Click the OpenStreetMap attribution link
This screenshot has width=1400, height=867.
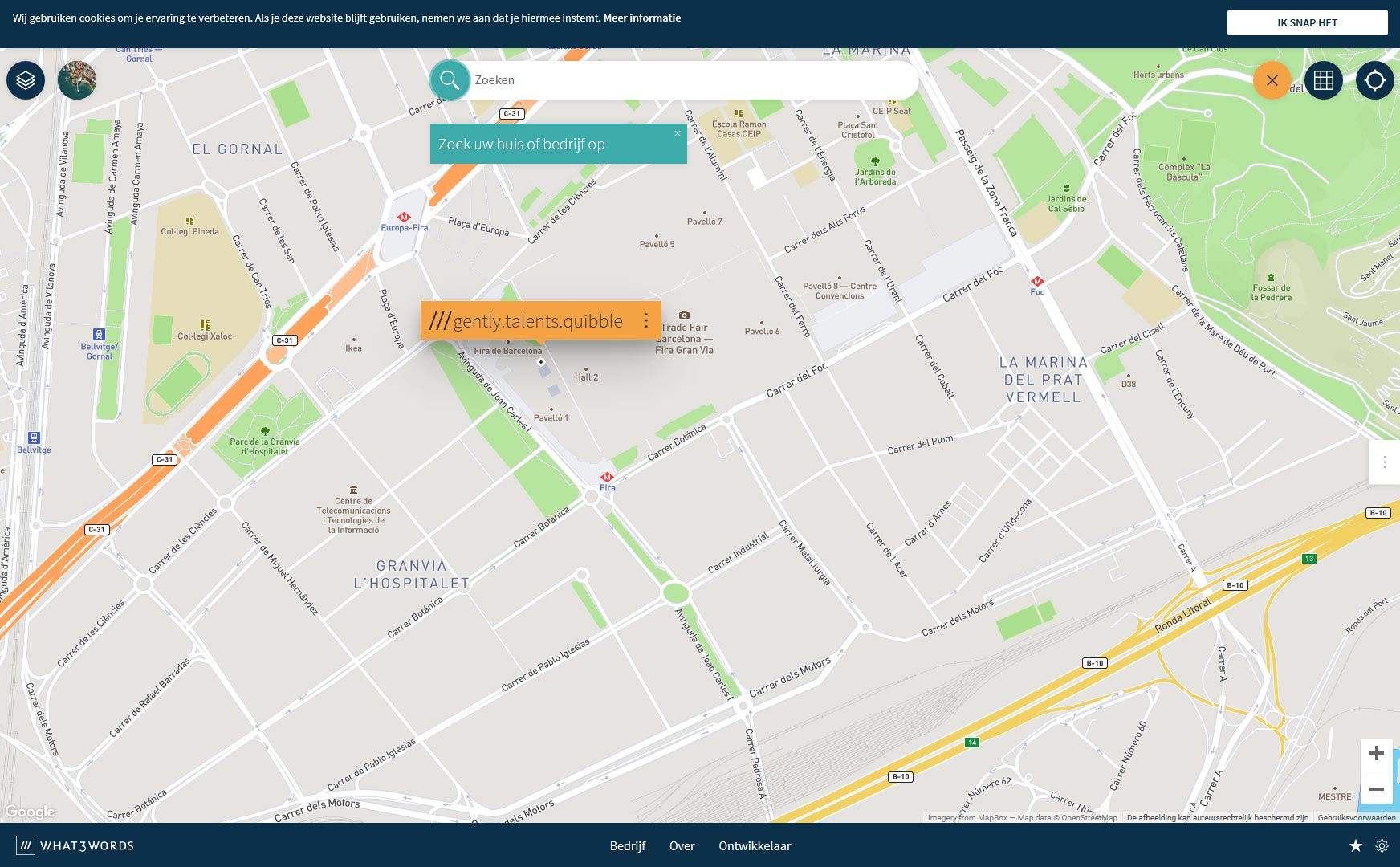click(1089, 818)
